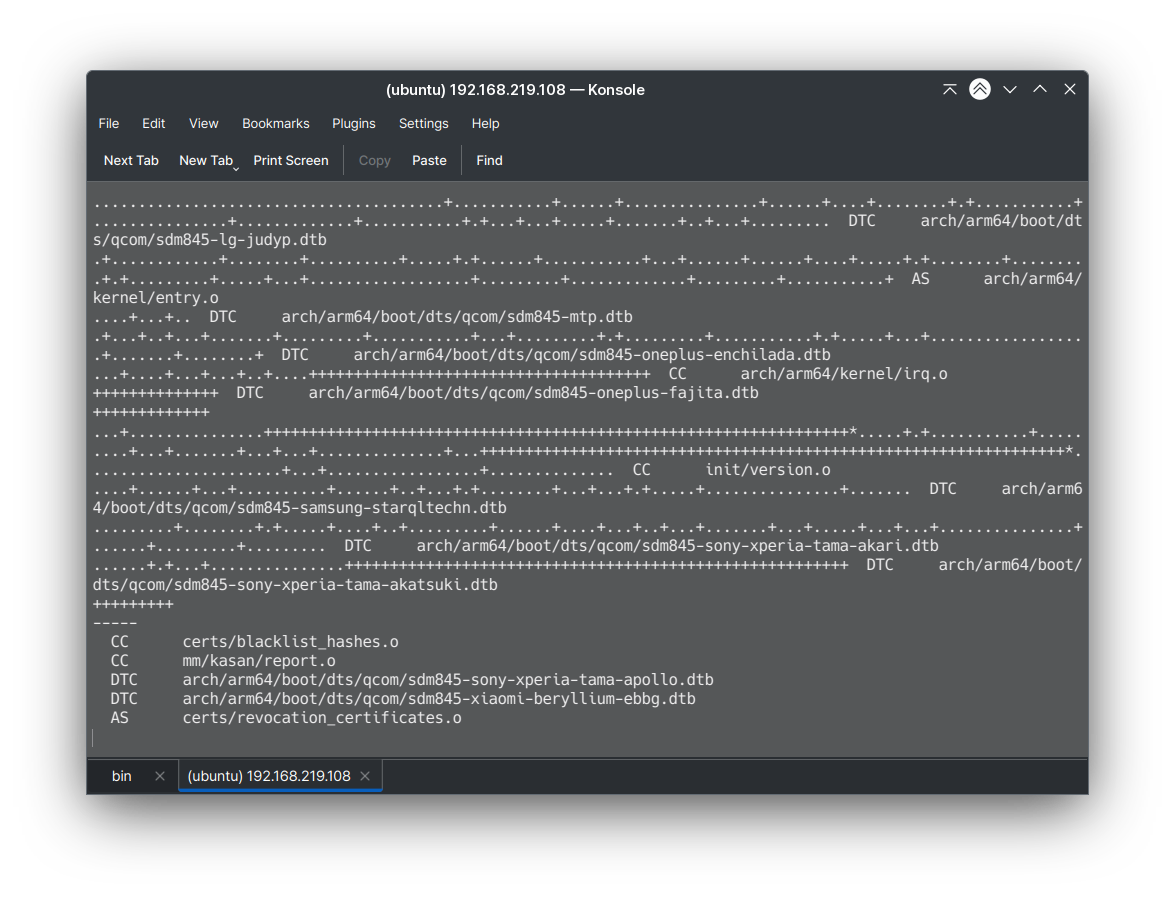Screen dimensions: 1175x897
Task: Click the Next Tab toolbar button
Action: 131,160
